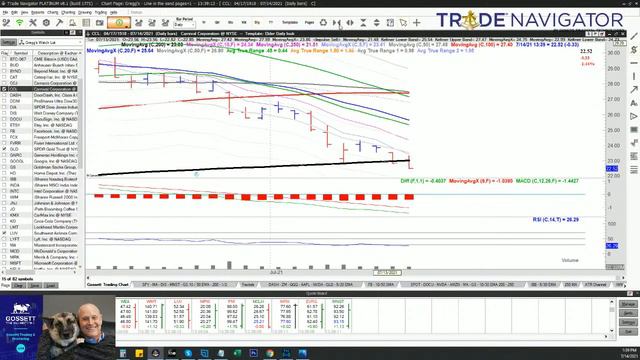Image resolution: width=640 pixels, height=360 pixels.
Task: Open the Reports menu
Action: click(x=38, y=13)
